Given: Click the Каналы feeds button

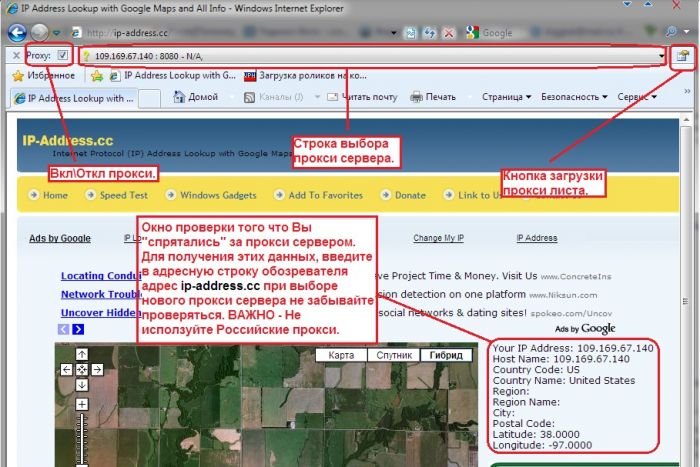Looking at the screenshot, I should tap(273, 97).
